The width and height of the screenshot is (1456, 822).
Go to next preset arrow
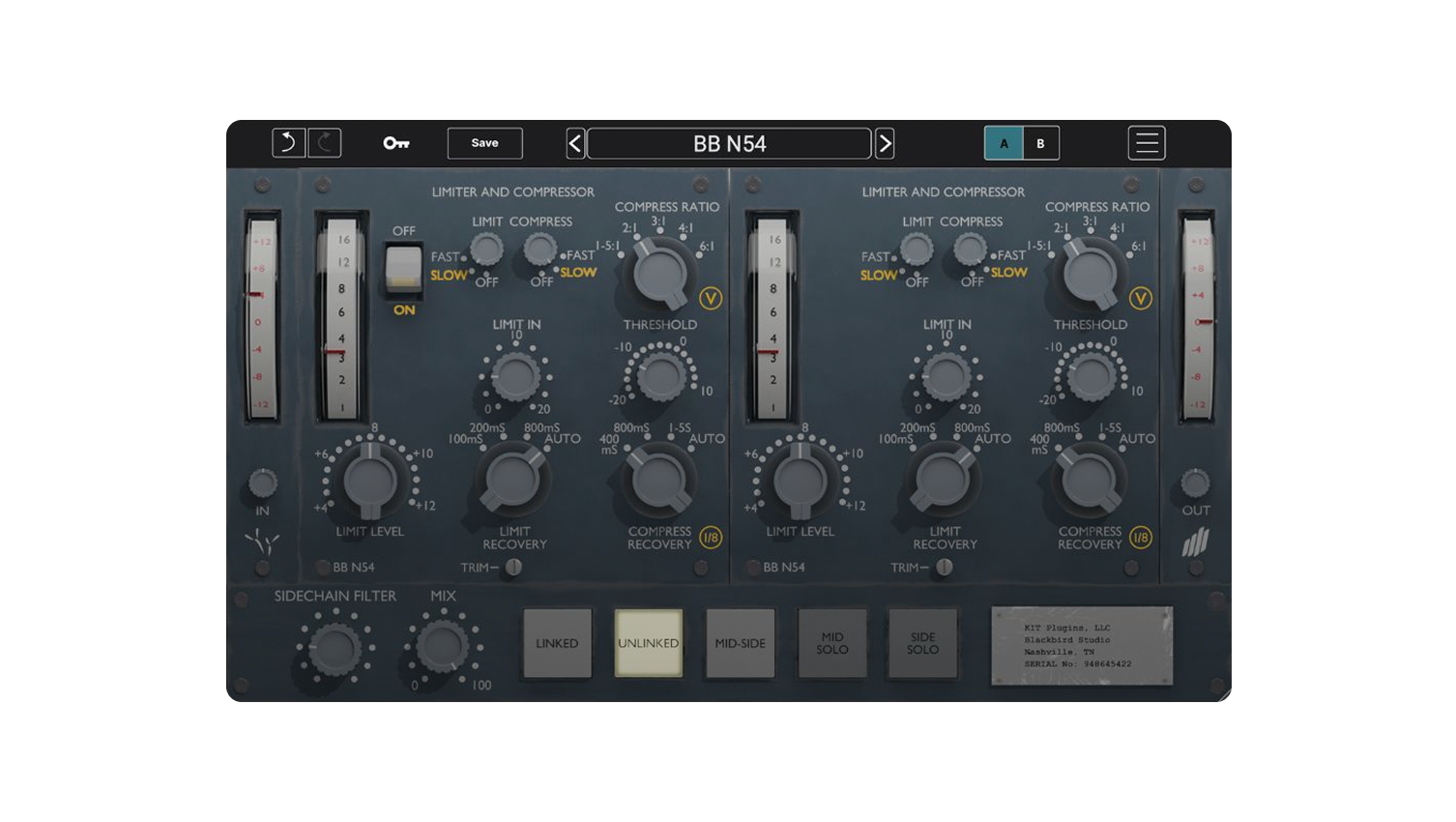coord(885,143)
